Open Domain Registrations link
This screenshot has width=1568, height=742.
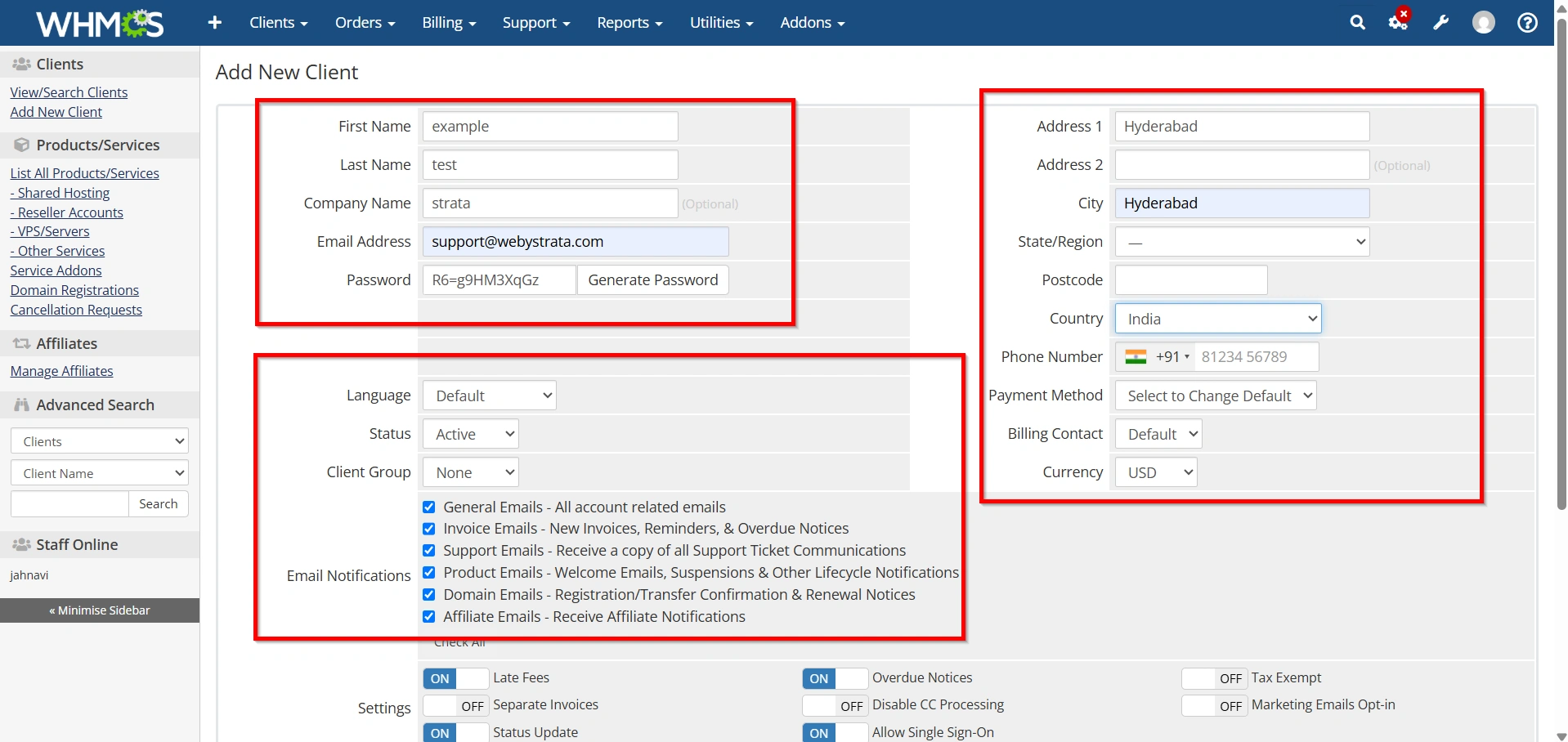[74, 290]
